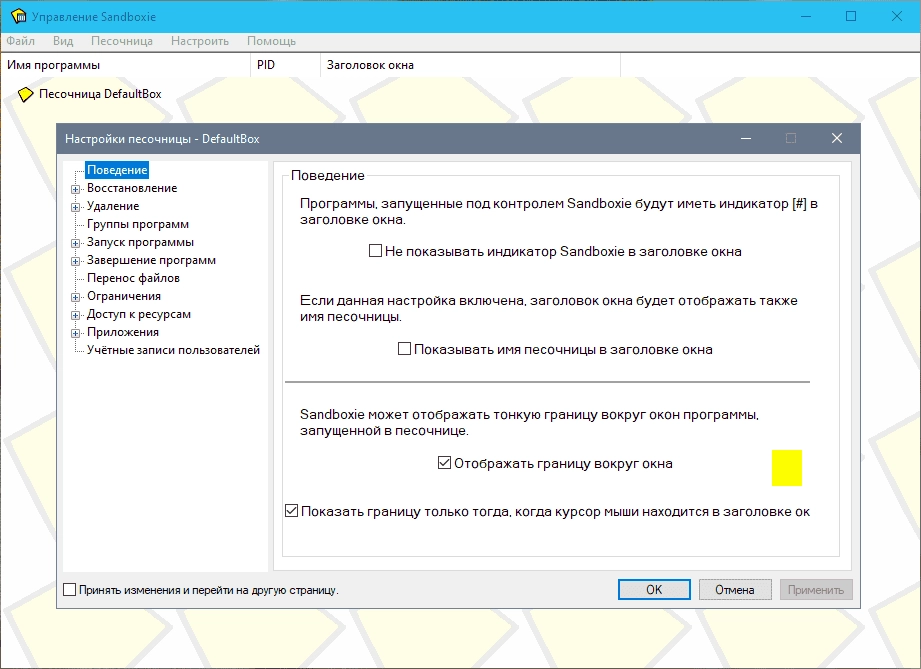Click the Применить button
This screenshot has width=921, height=669.
click(816, 590)
